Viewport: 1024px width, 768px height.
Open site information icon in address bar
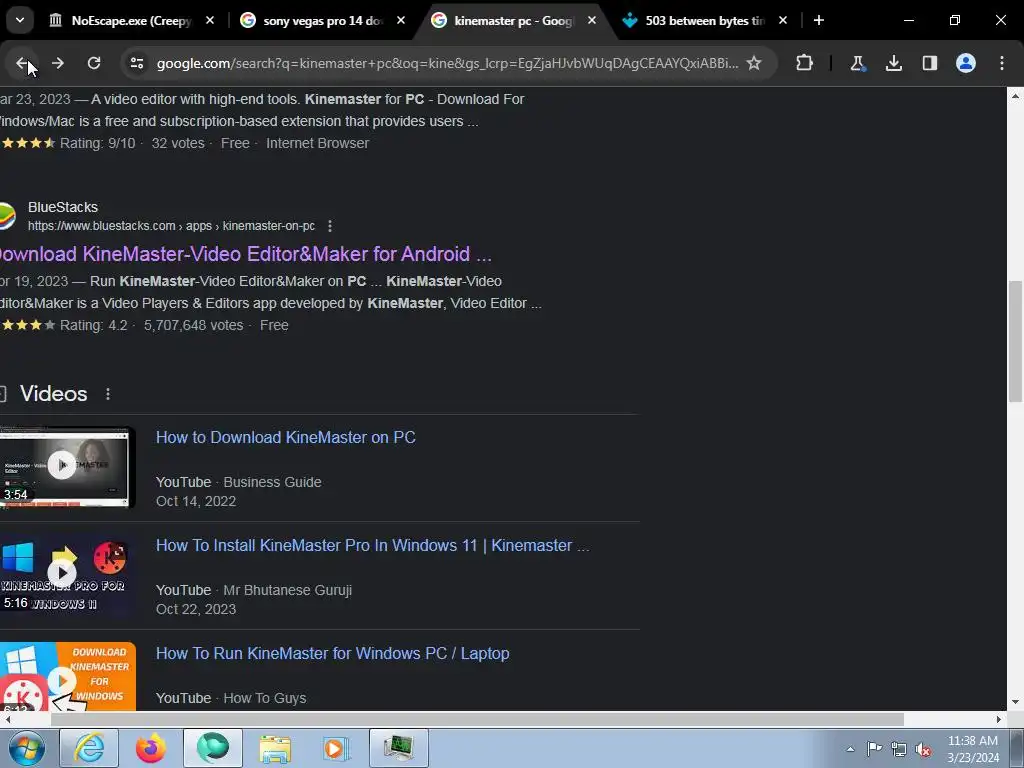click(137, 63)
